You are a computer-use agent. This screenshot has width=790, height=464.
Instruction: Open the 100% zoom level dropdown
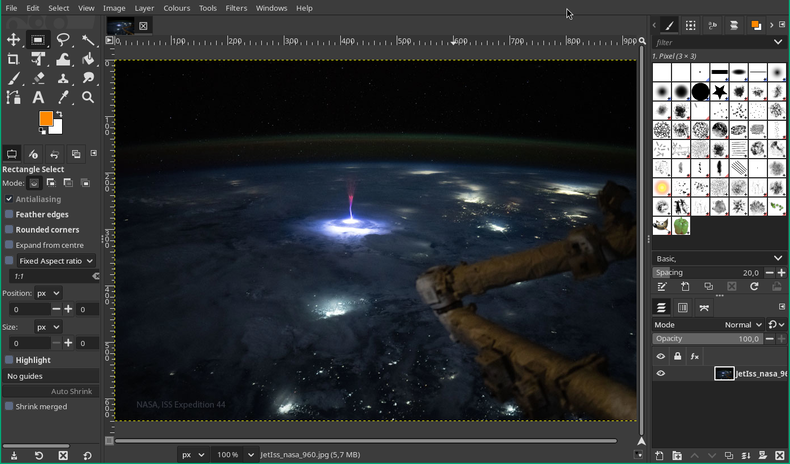(249, 454)
